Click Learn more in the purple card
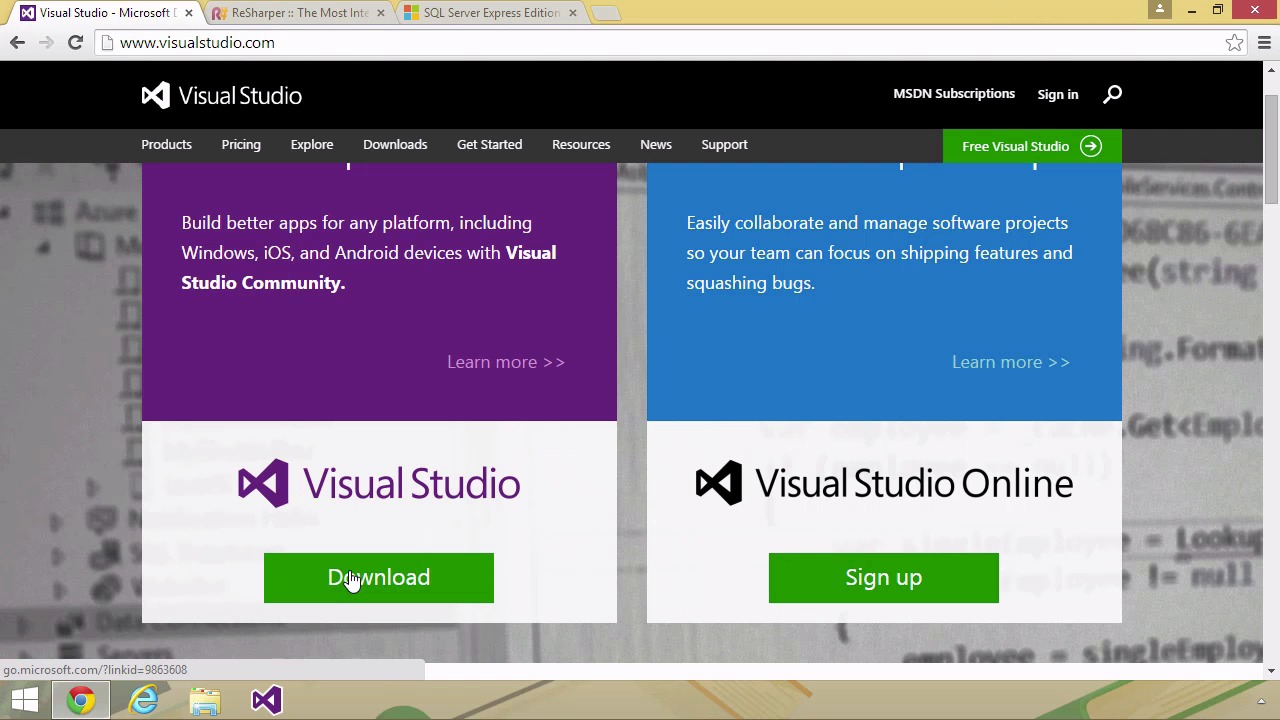 point(506,362)
